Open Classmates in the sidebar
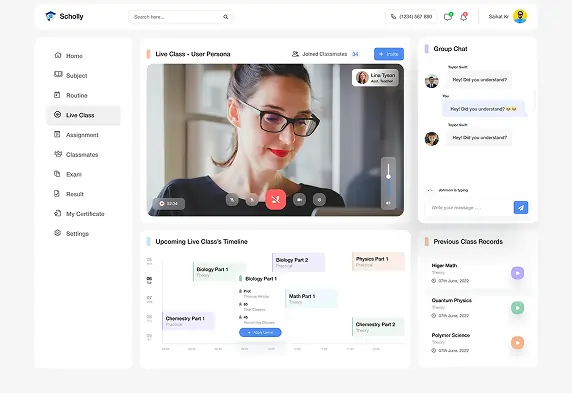The width and height of the screenshot is (572, 393). click(83, 154)
